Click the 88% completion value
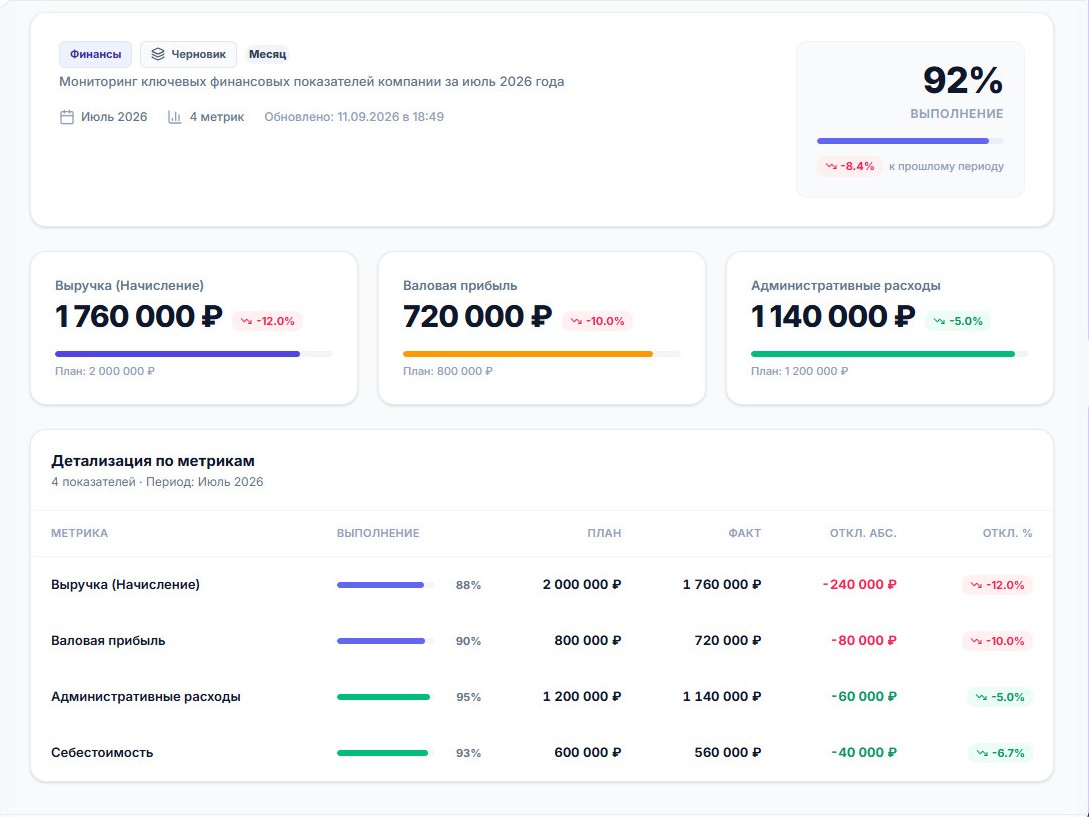Image resolution: width=1089 pixels, height=817 pixels. [x=468, y=585]
